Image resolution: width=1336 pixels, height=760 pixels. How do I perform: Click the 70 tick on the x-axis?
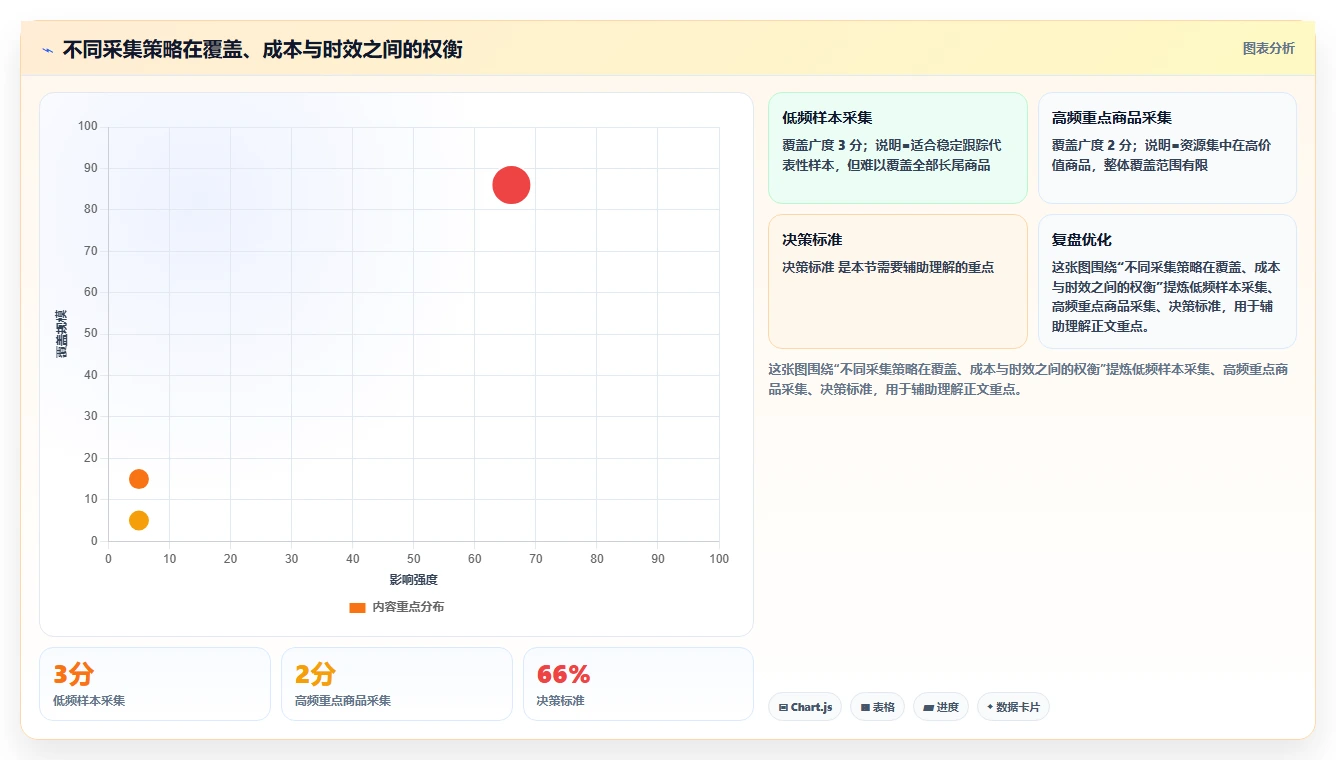[x=536, y=559]
